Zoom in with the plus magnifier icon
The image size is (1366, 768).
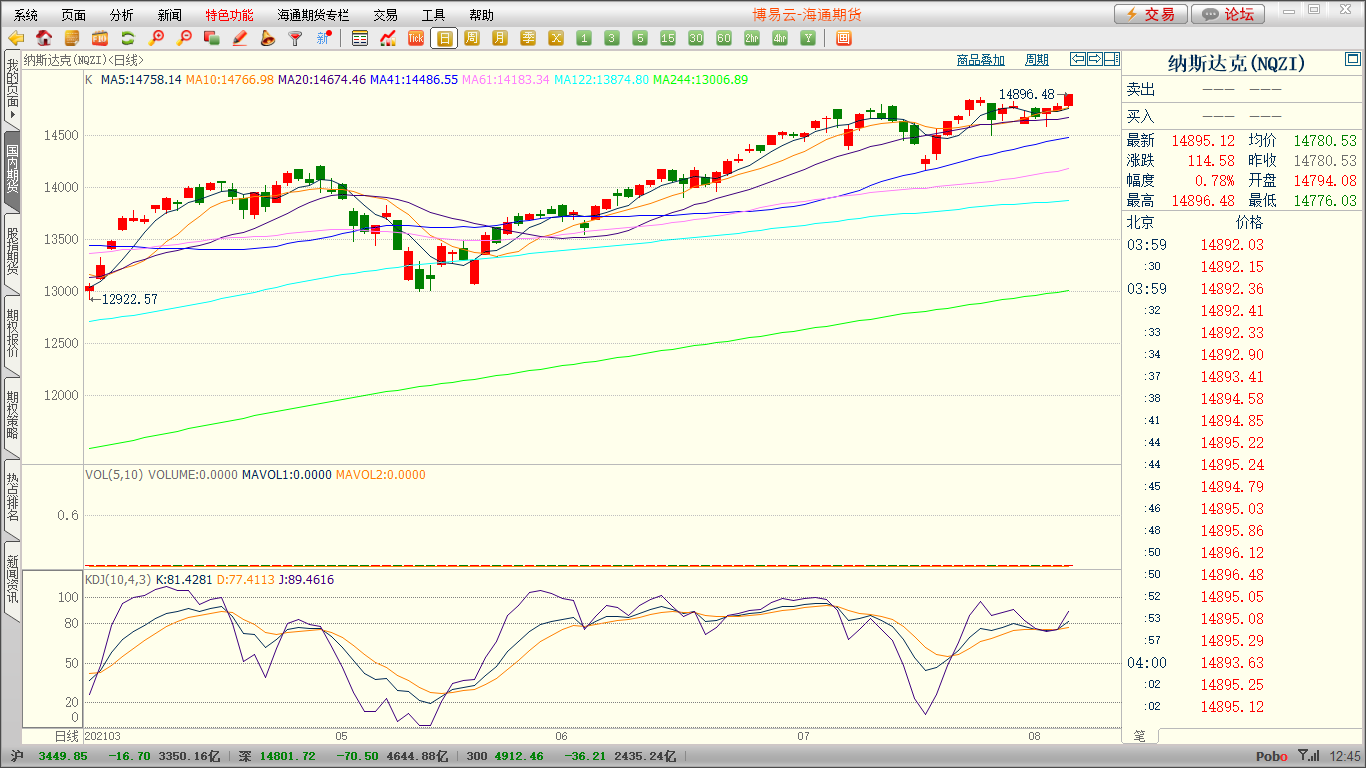[x=156, y=38]
